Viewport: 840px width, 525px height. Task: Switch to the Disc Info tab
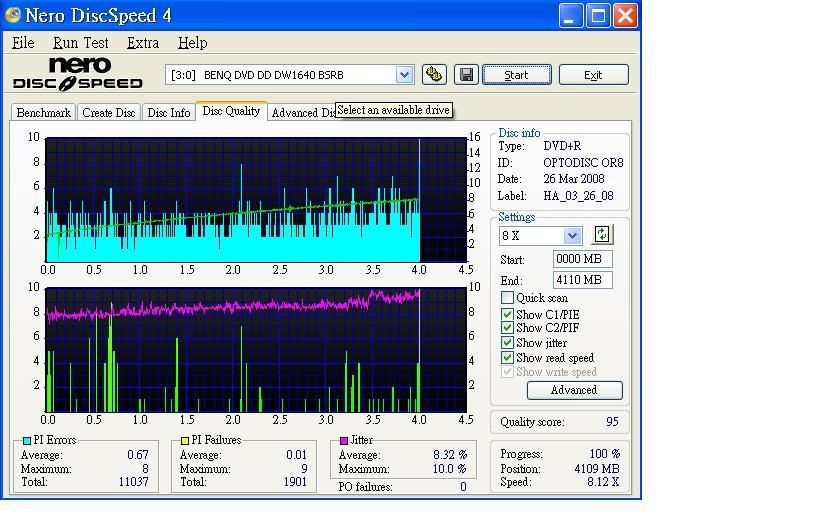pos(169,112)
